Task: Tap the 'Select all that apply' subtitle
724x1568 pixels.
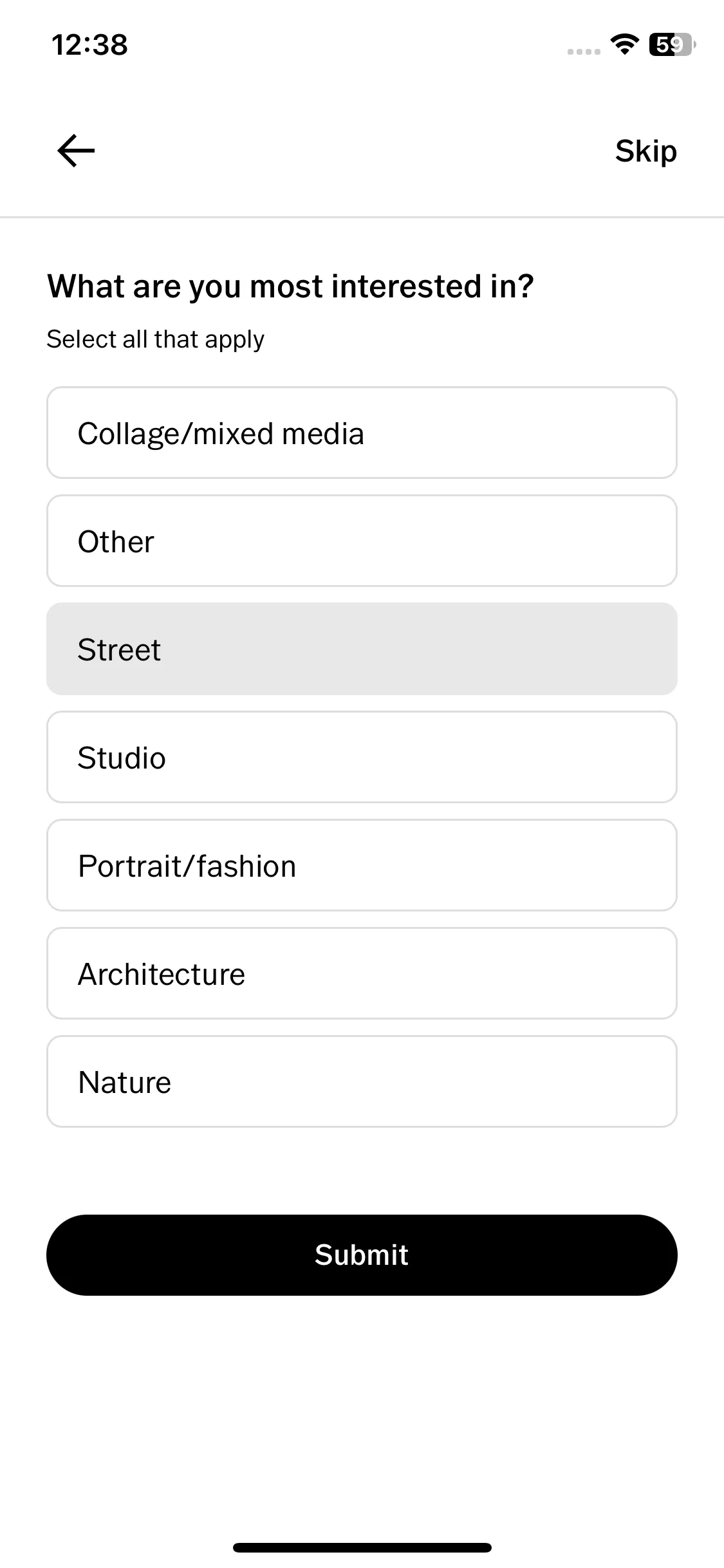Action: pyautogui.click(x=155, y=339)
